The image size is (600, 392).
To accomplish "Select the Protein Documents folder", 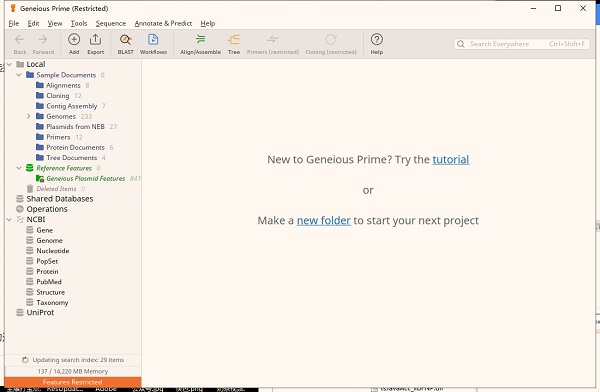I will click(x=75, y=147).
